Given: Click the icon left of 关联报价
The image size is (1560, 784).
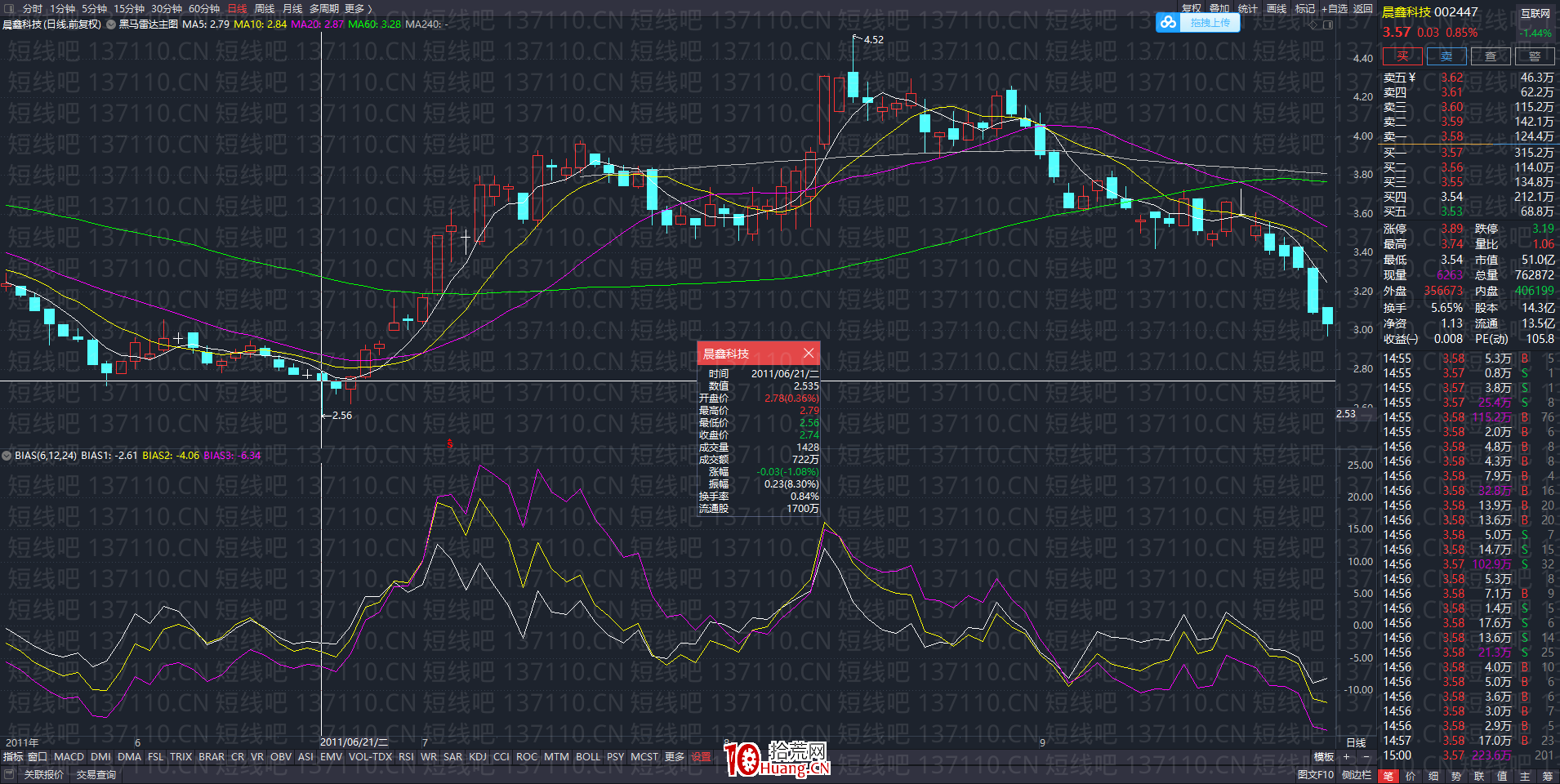Looking at the screenshot, I should point(10,774).
